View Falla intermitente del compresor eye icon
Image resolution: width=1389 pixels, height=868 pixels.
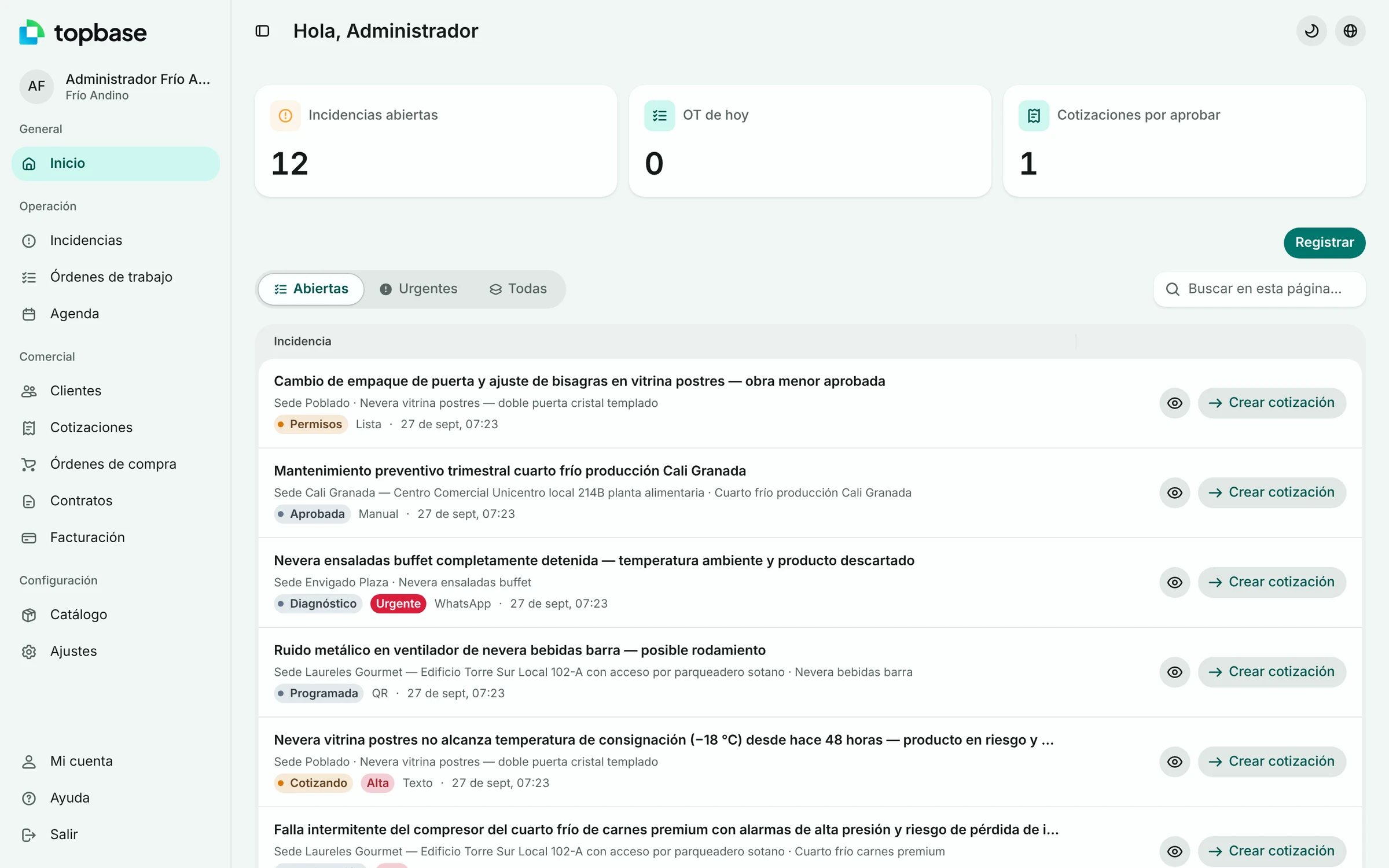(1174, 851)
